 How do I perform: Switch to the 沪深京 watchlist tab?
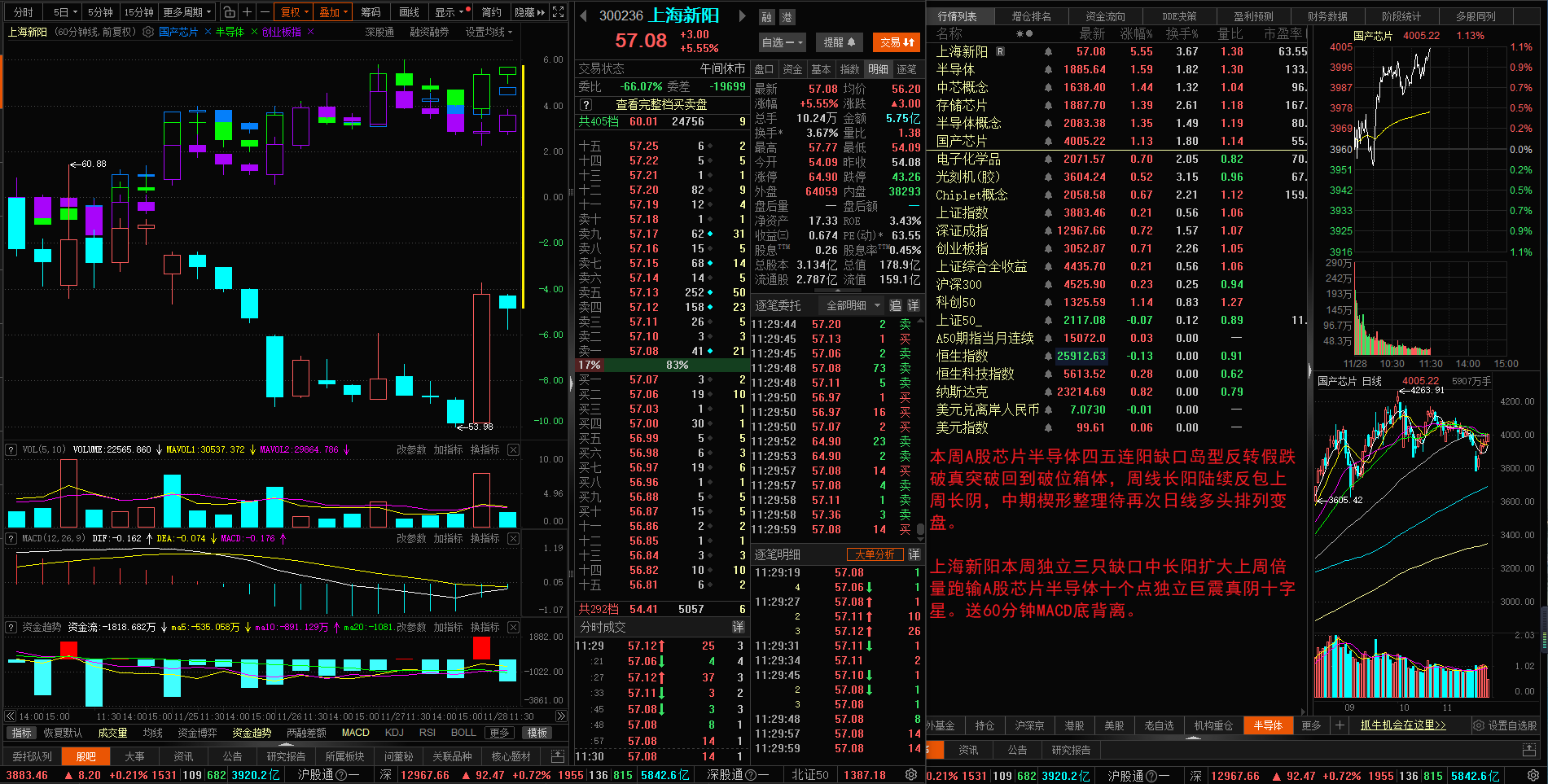click(x=1029, y=725)
